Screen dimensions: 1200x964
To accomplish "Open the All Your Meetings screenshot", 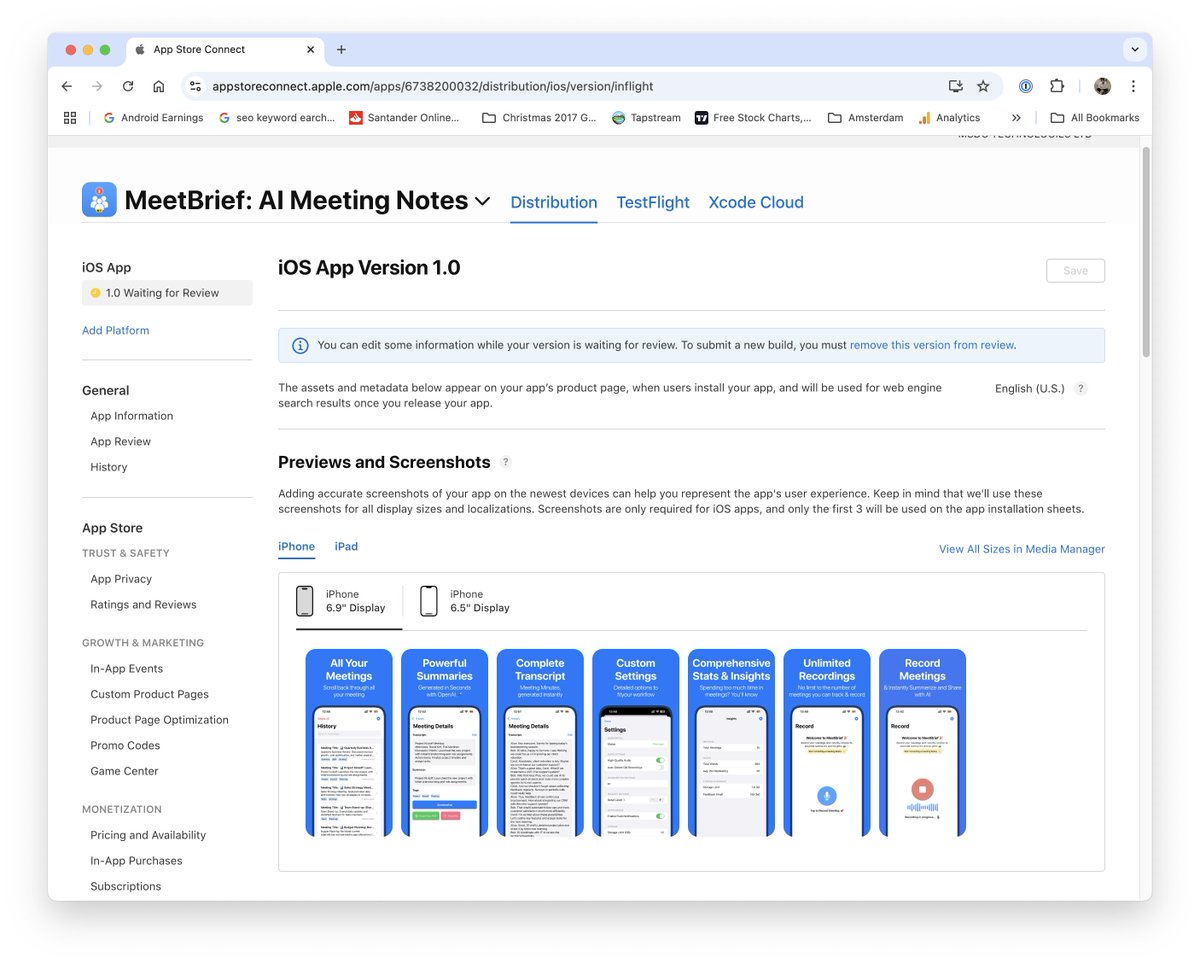I will [349, 743].
